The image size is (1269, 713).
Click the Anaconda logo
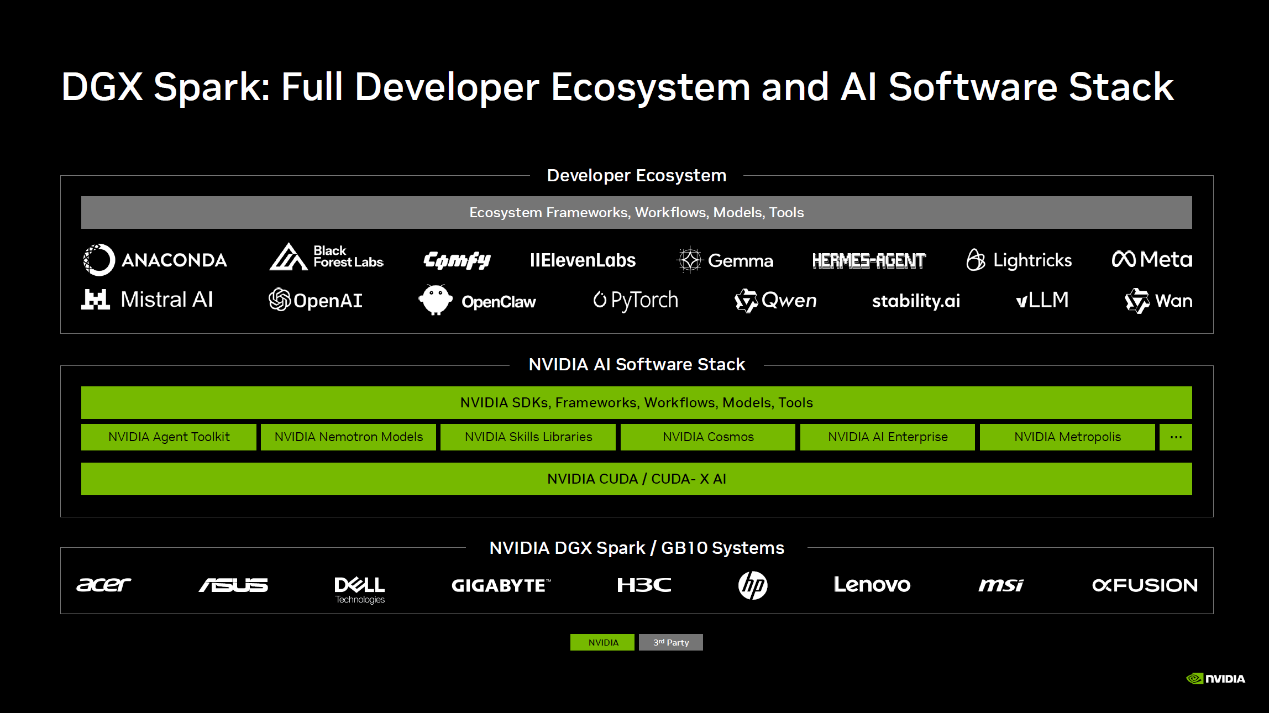155,260
